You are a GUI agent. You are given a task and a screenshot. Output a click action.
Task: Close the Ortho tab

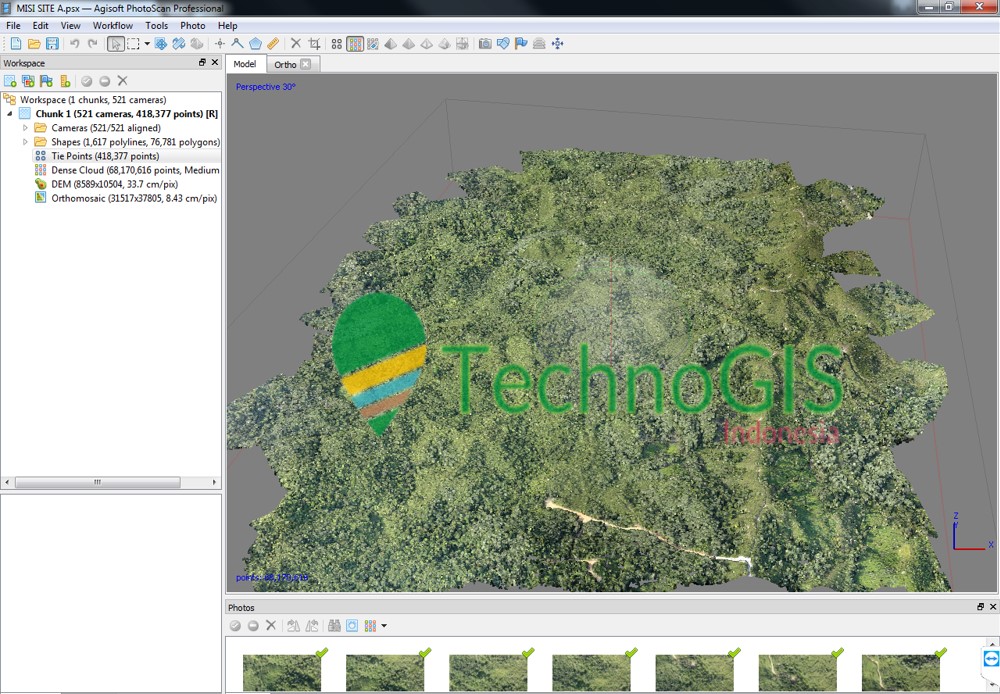click(x=305, y=64)
